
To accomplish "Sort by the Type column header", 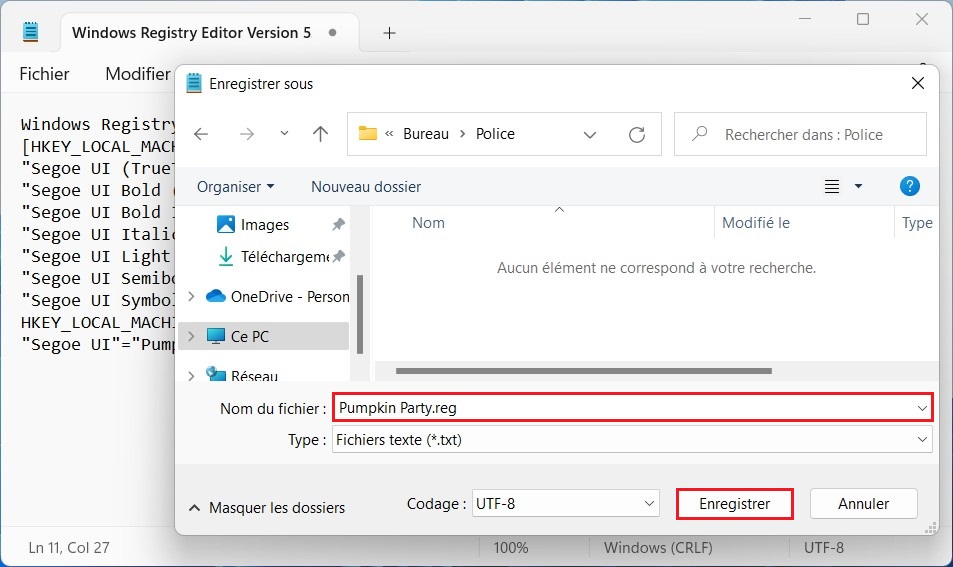I will (917, 223).
